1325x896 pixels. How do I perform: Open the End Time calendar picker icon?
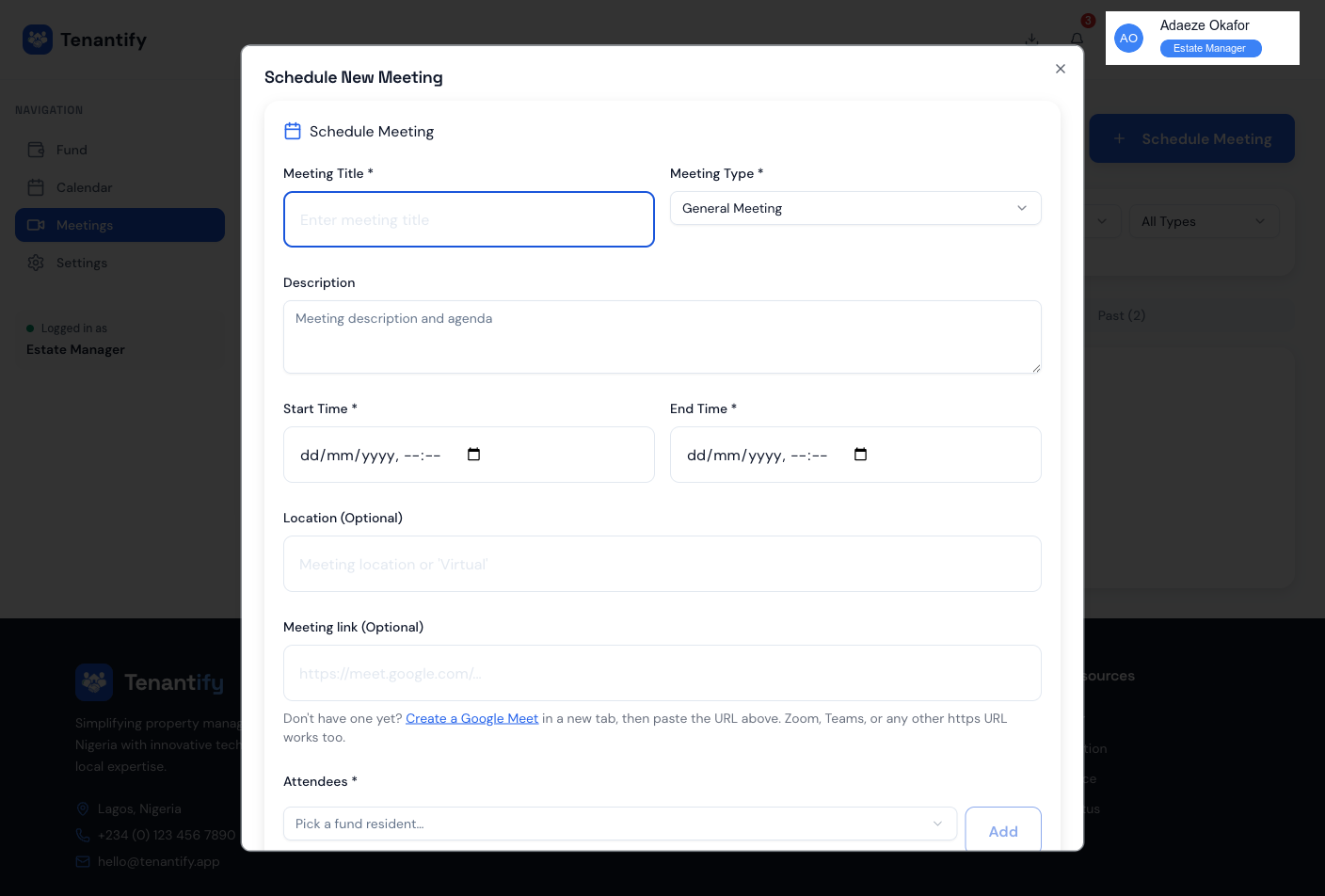tap(861, 455)
